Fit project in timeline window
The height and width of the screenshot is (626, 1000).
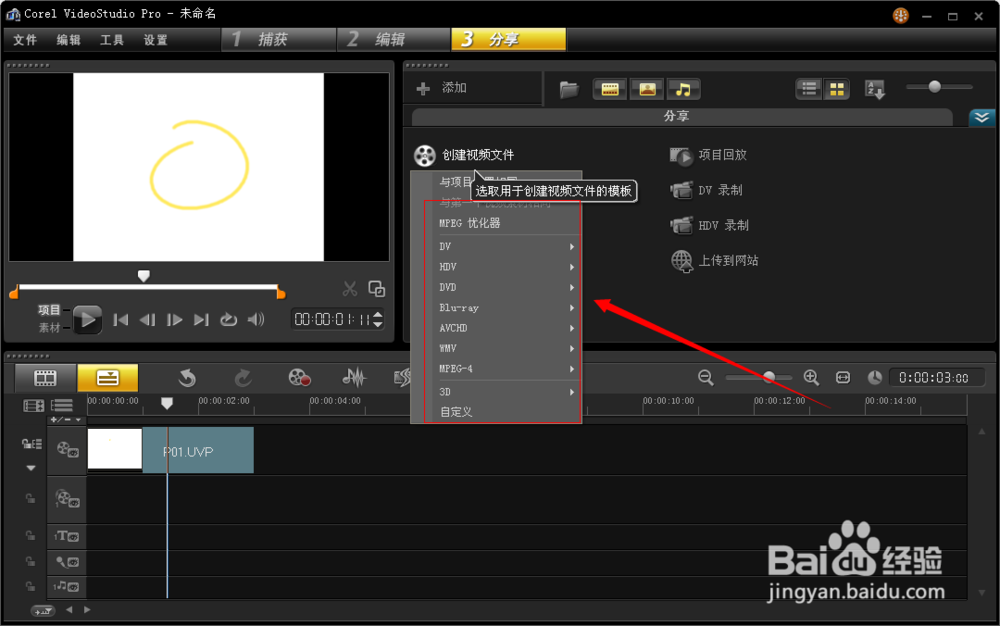pos(843,378)
